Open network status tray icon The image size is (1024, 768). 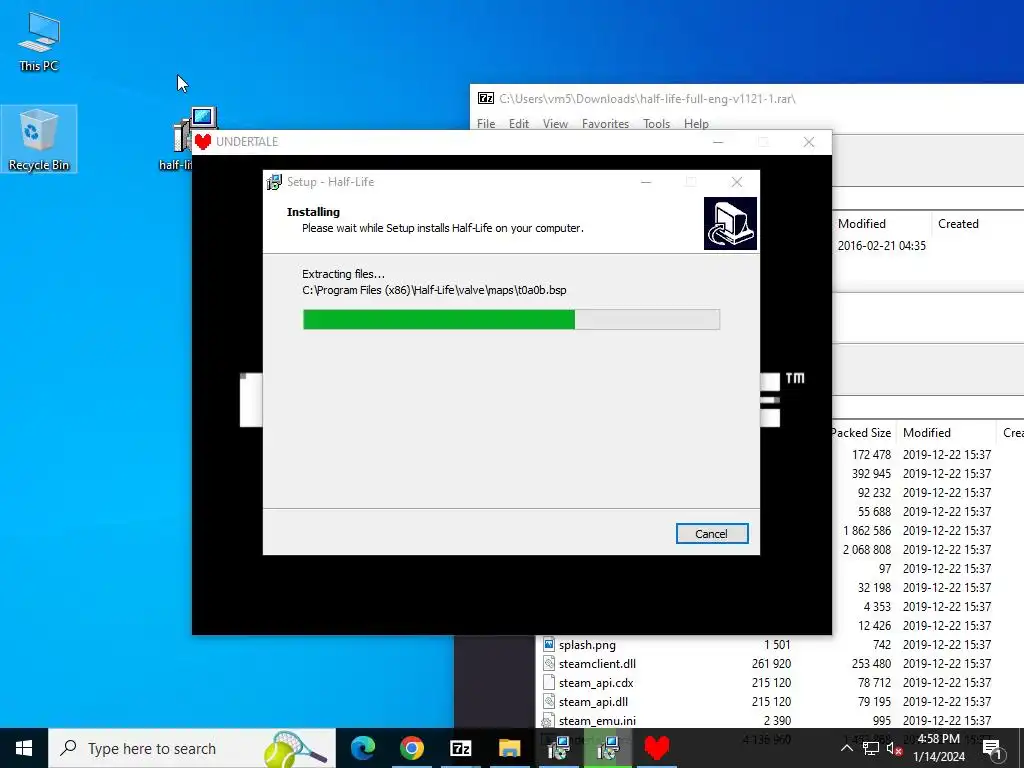click(871, 748)
